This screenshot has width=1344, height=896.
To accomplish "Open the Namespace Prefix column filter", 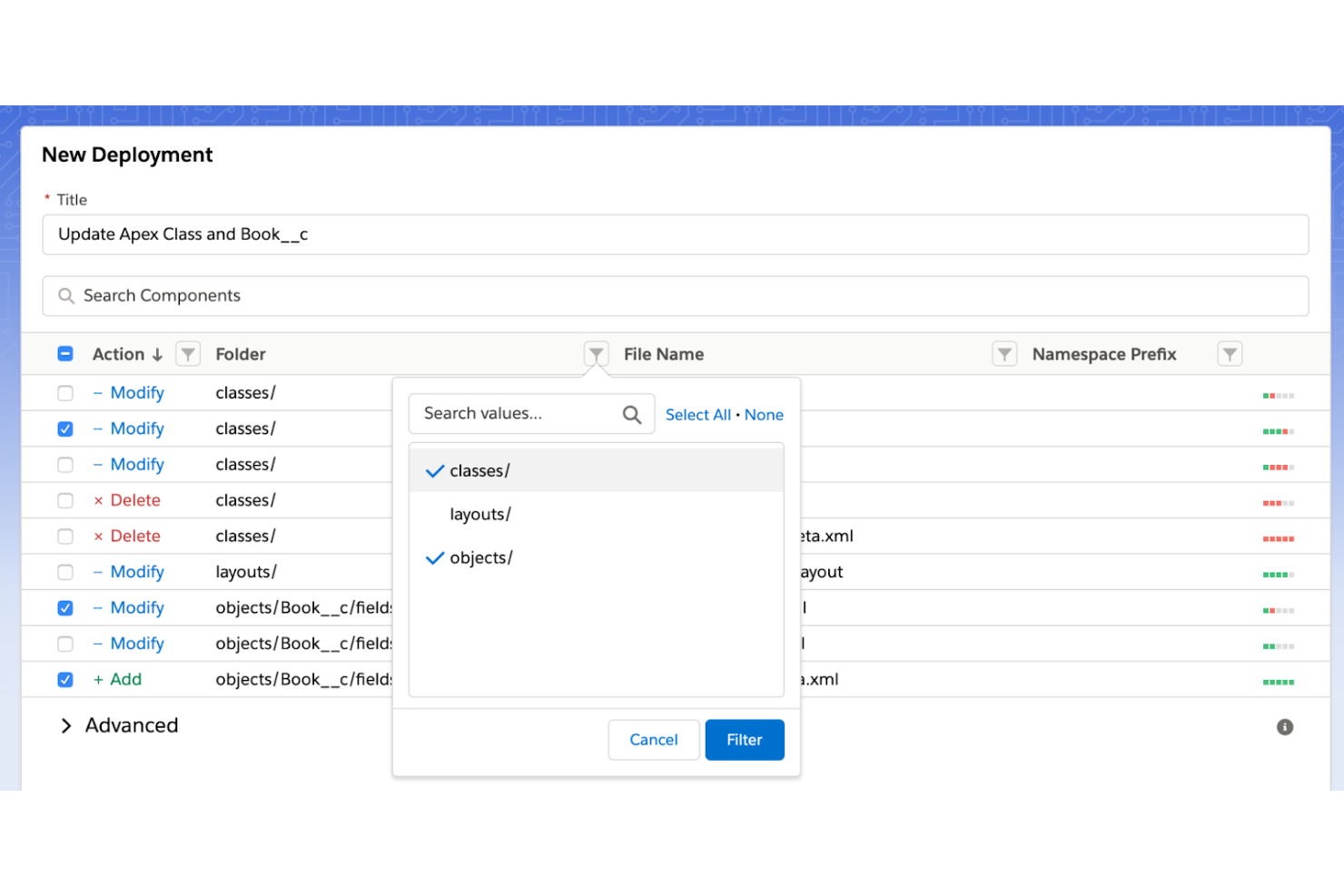I will coord(1230,354).
